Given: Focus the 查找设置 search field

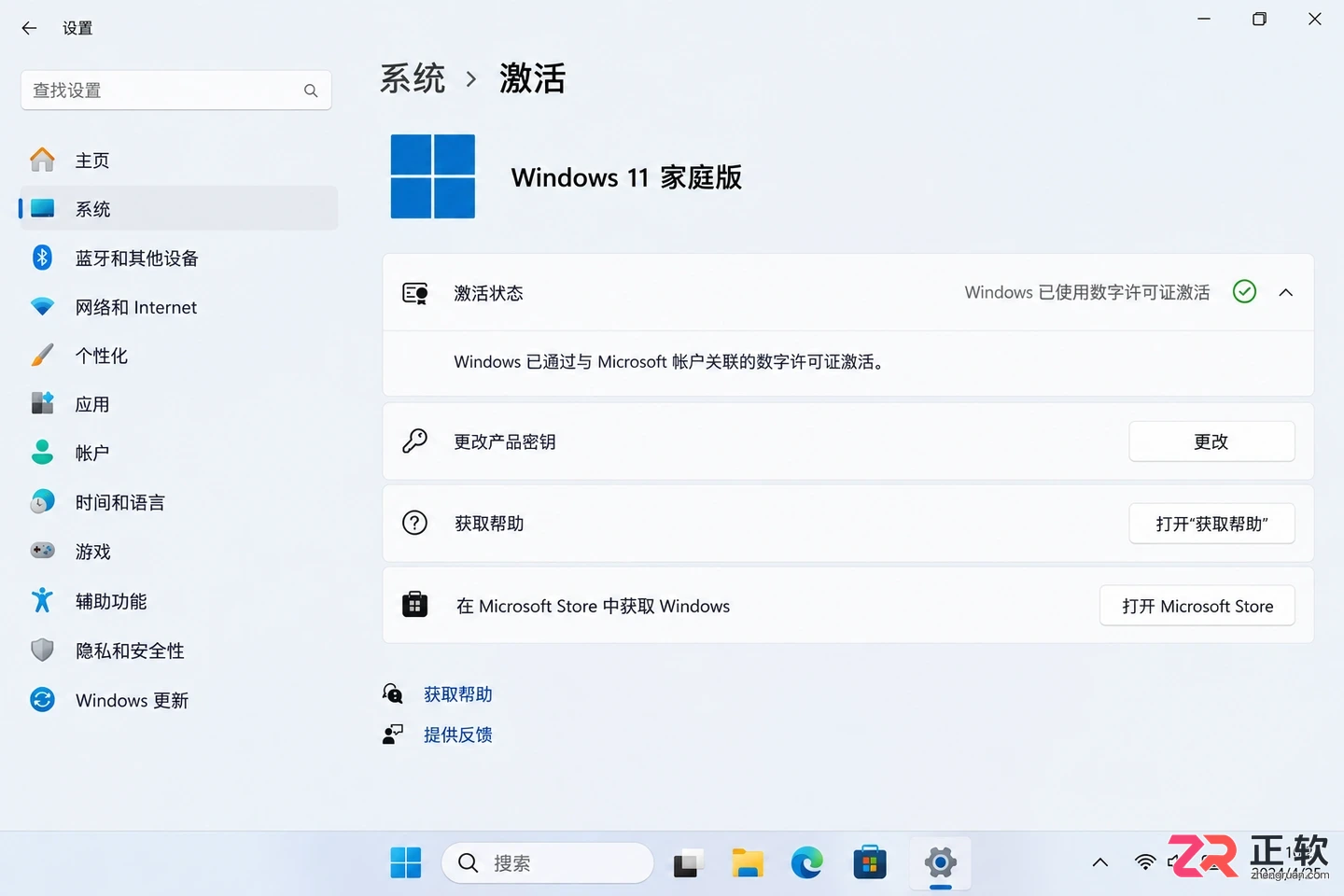Looking at the screenshot, I should pyautogui.click(x=176, y=91).
